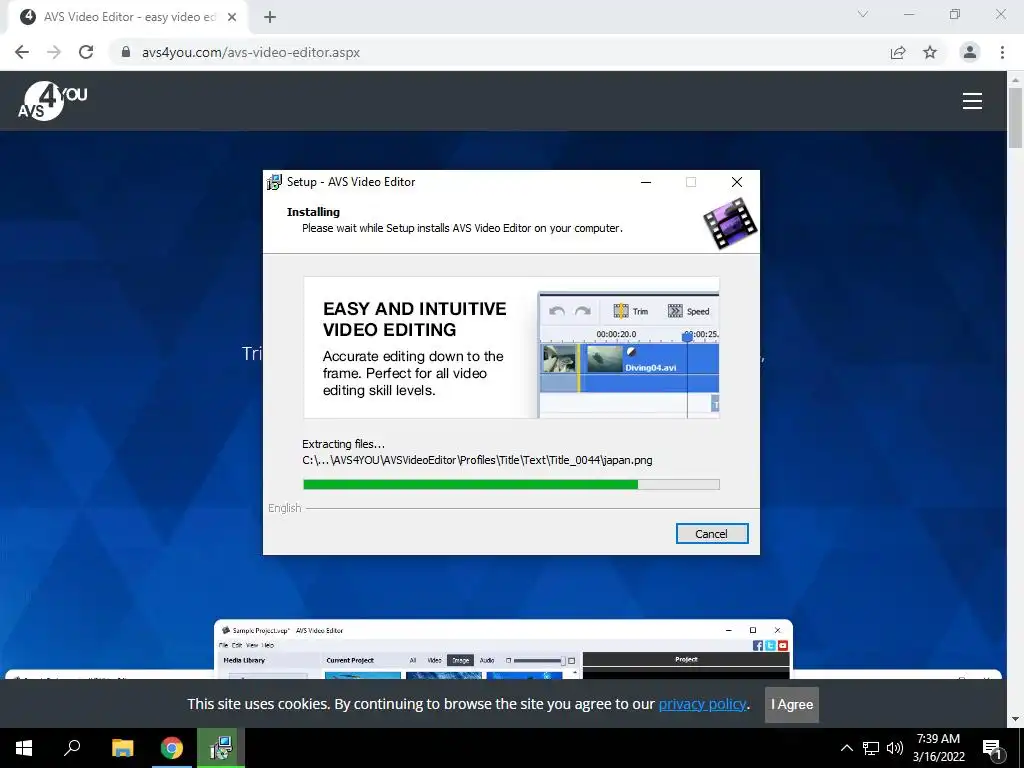Click the easy video editing banner
The height and width of the screenshot is (768, 1024).
pyautogui.click(x=511, y=347)
